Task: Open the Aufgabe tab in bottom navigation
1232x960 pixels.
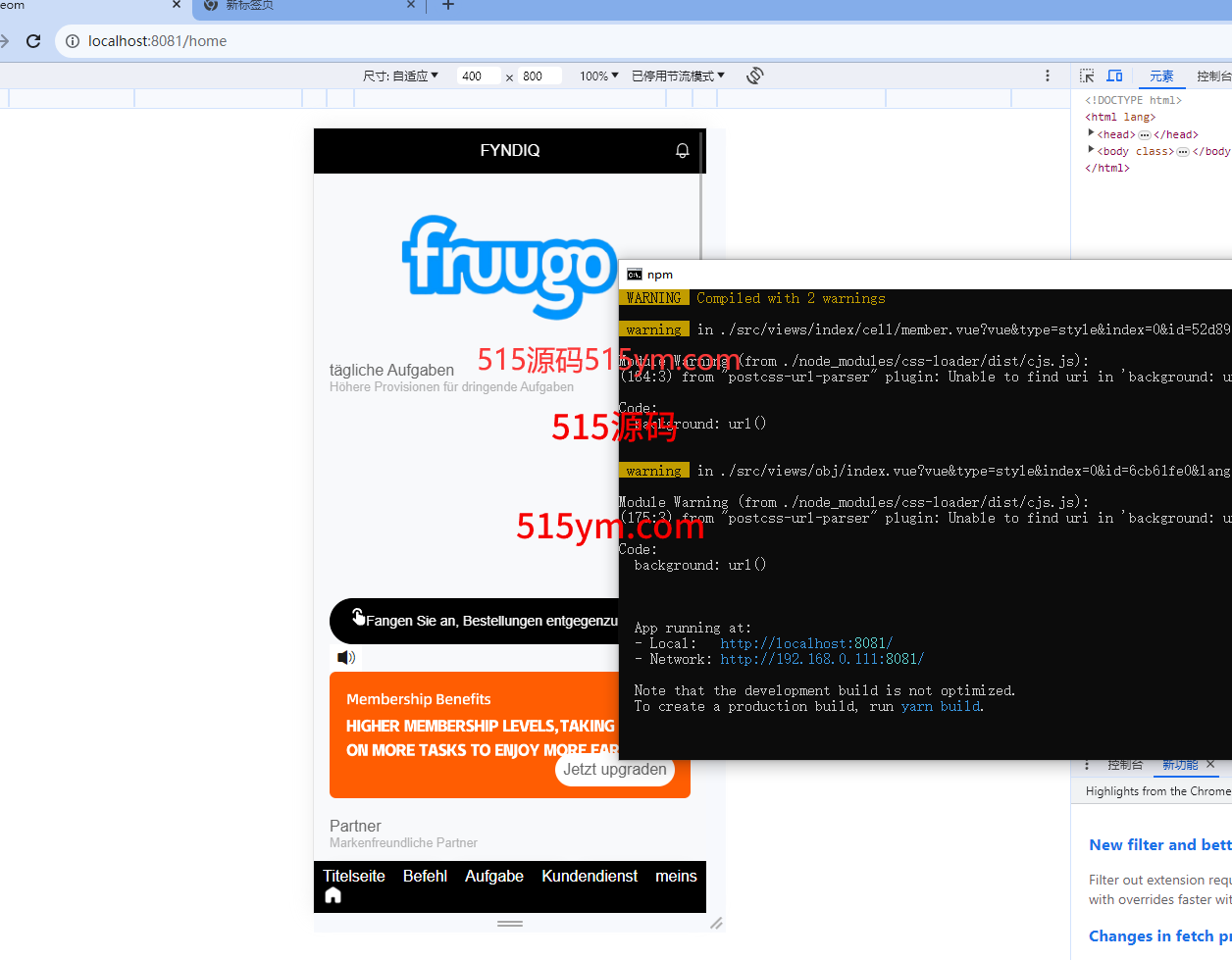Action: click(x=494, y=876)
